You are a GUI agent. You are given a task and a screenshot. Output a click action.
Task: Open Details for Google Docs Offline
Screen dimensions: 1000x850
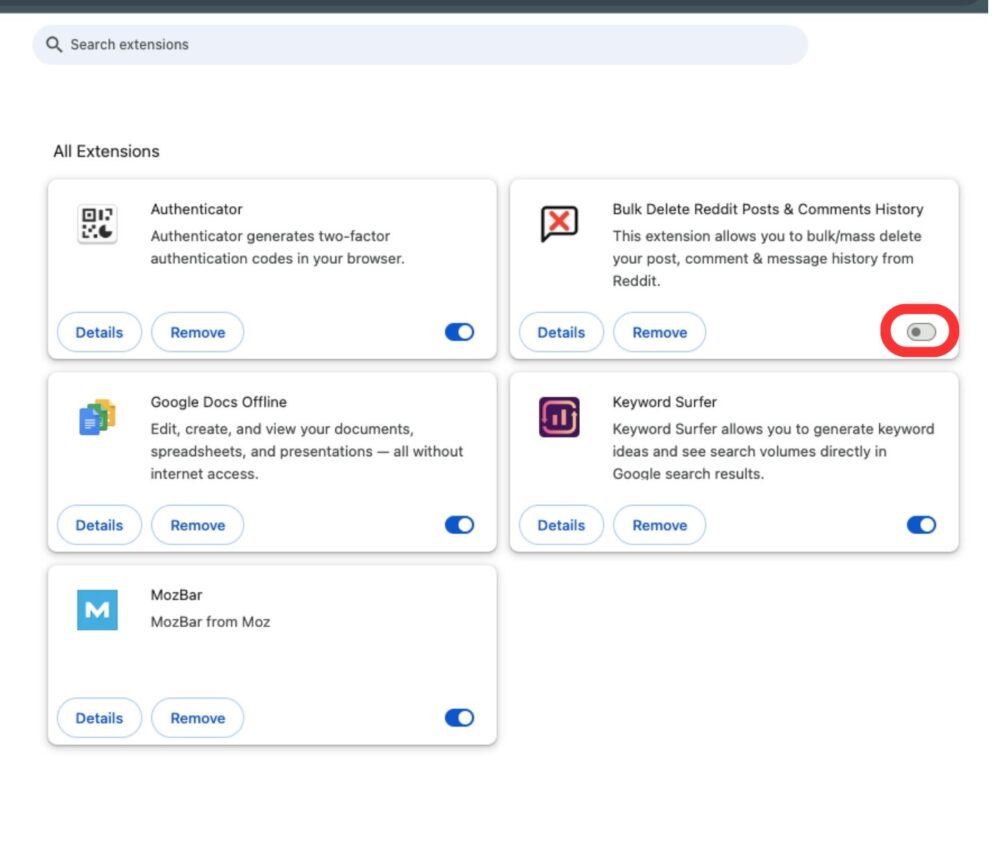pyautogui.click(x=99, y=524)
